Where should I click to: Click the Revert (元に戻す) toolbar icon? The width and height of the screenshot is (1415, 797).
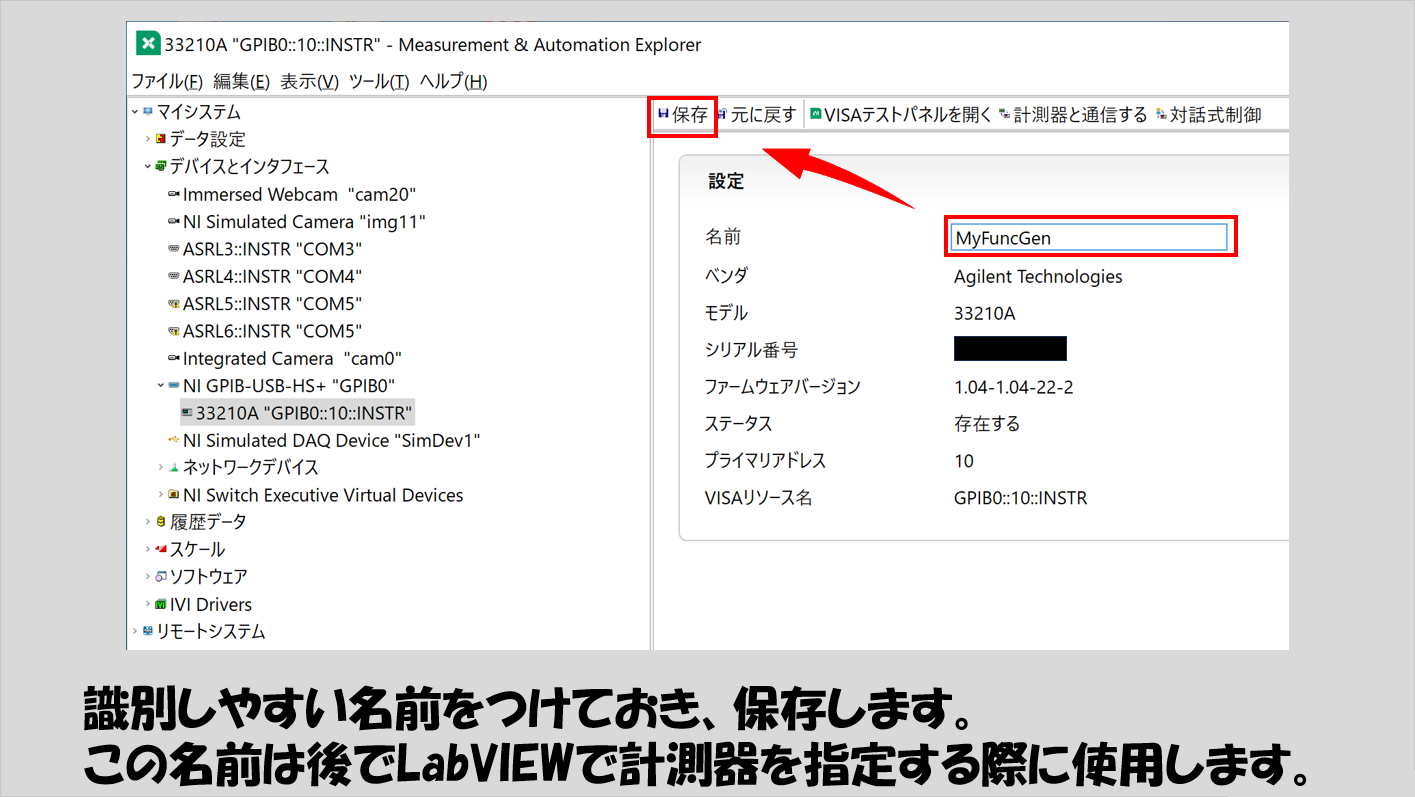tap(723, 115)
